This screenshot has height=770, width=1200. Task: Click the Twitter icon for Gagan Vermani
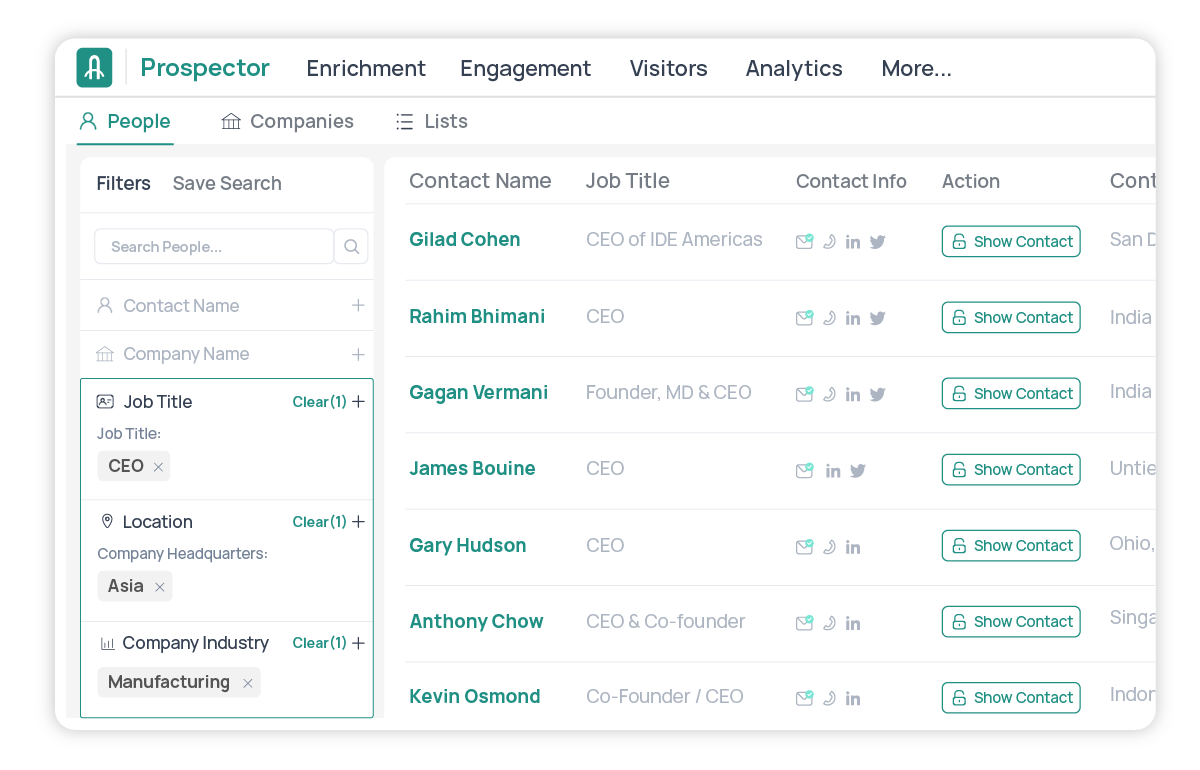[x=877, y=393]
